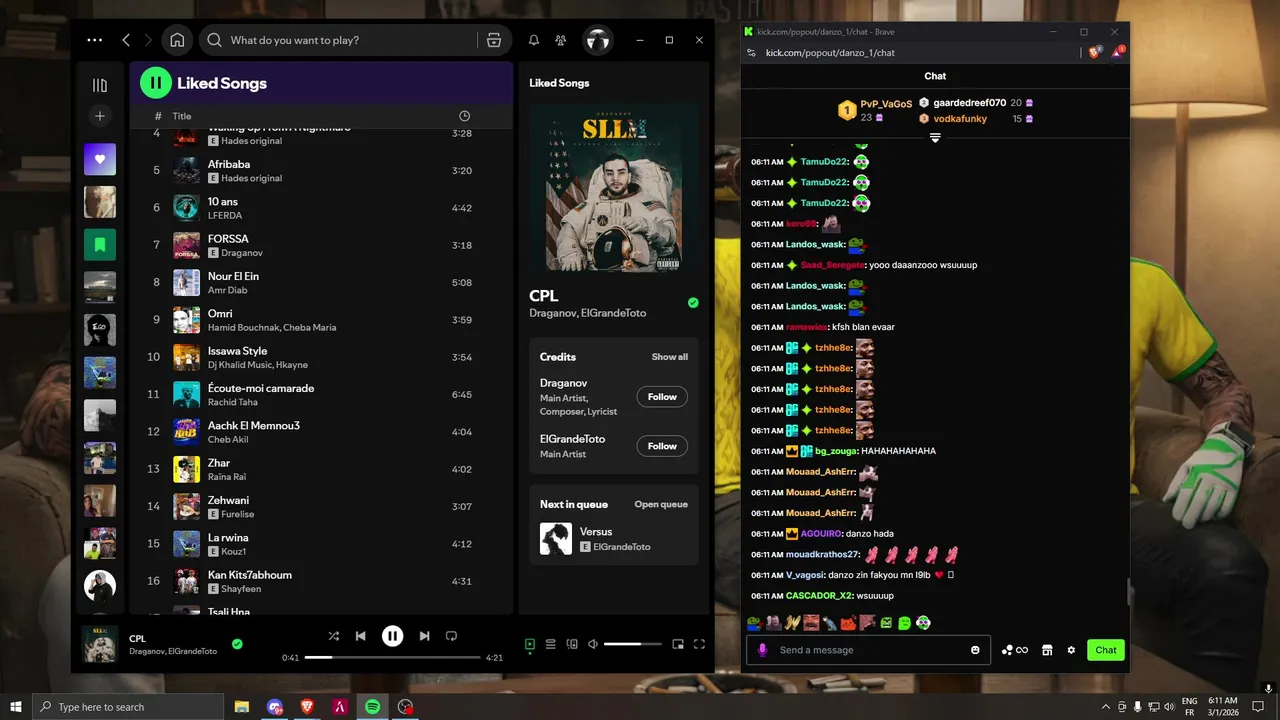Open Rachid Taha artist link

[x=232, y=402]
